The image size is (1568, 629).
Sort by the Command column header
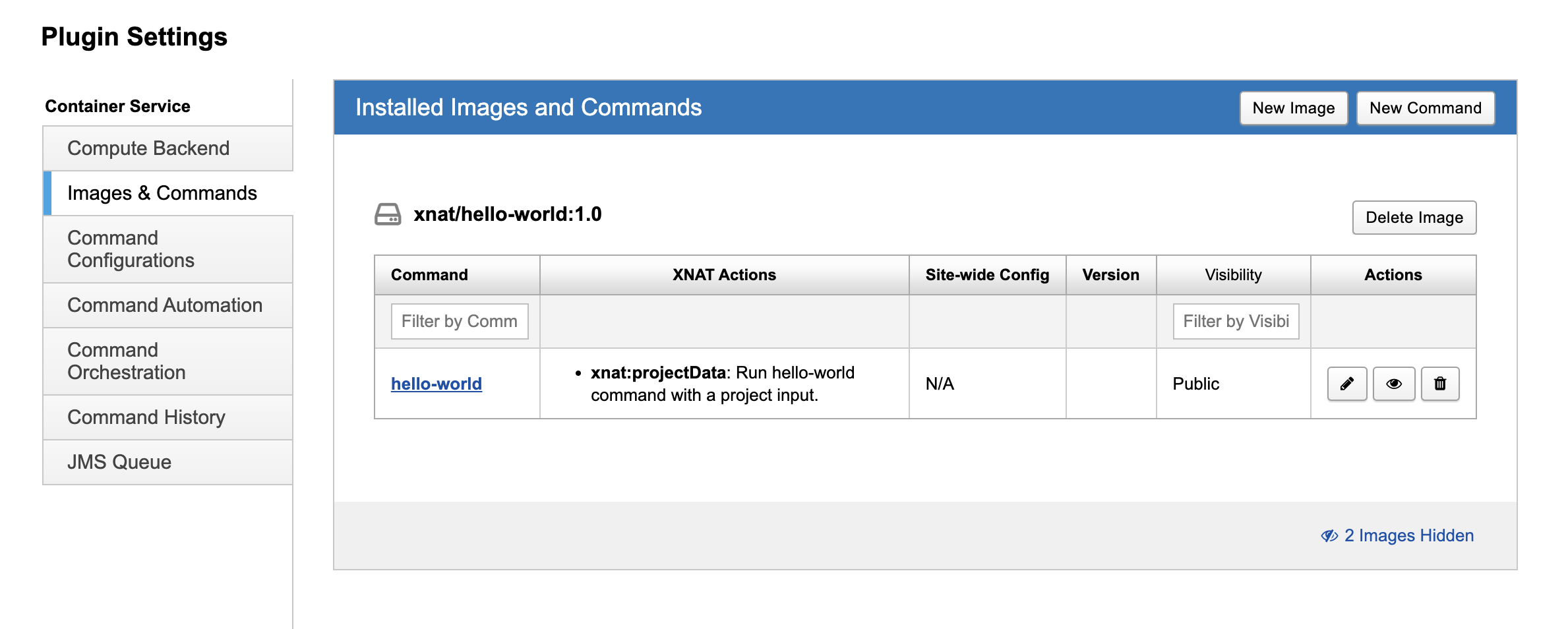(x=429, y=275)
